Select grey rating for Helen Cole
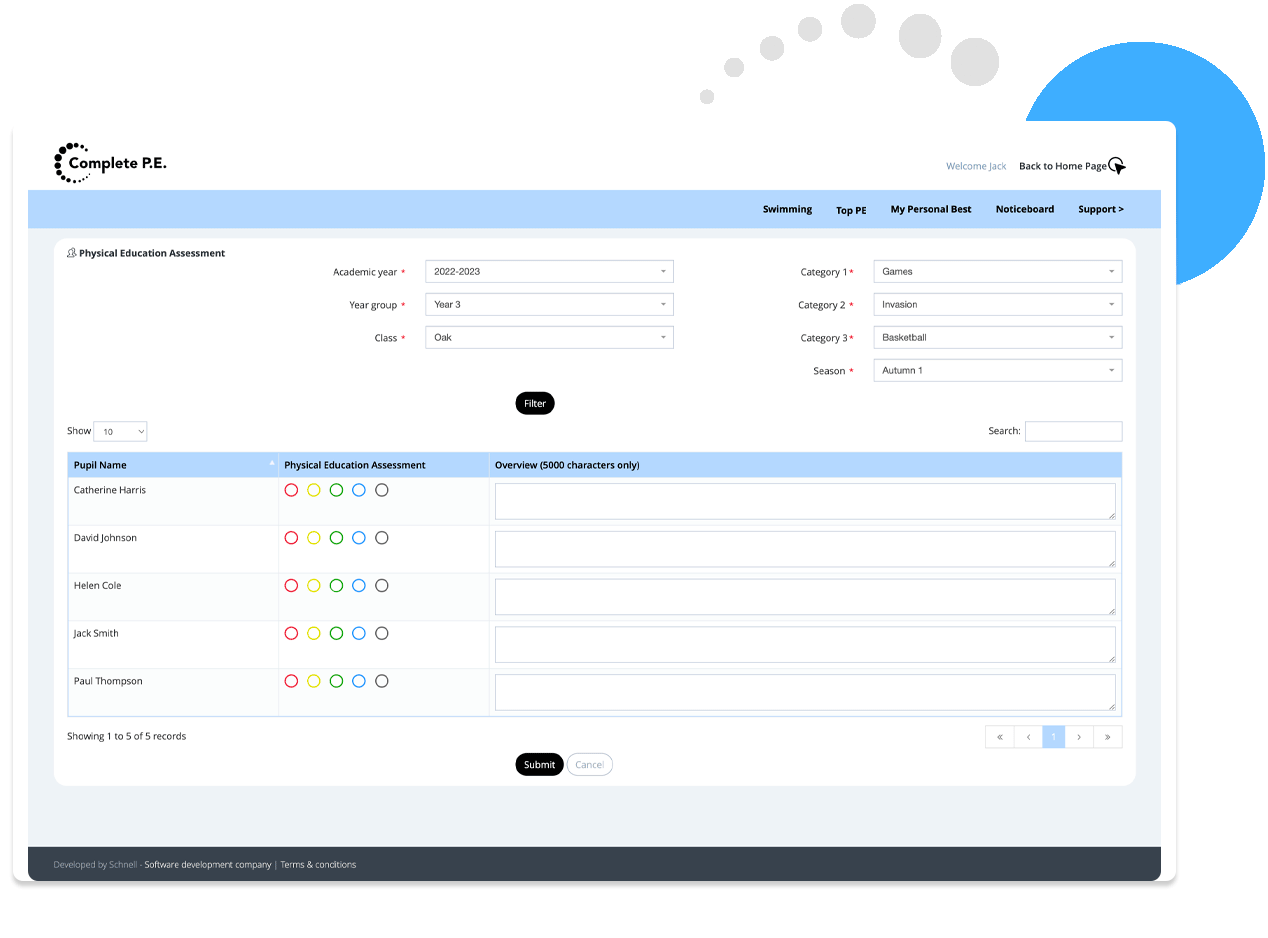Image resolution: width=1268 pixels, height=938 pixels. (x=381, y=586)
